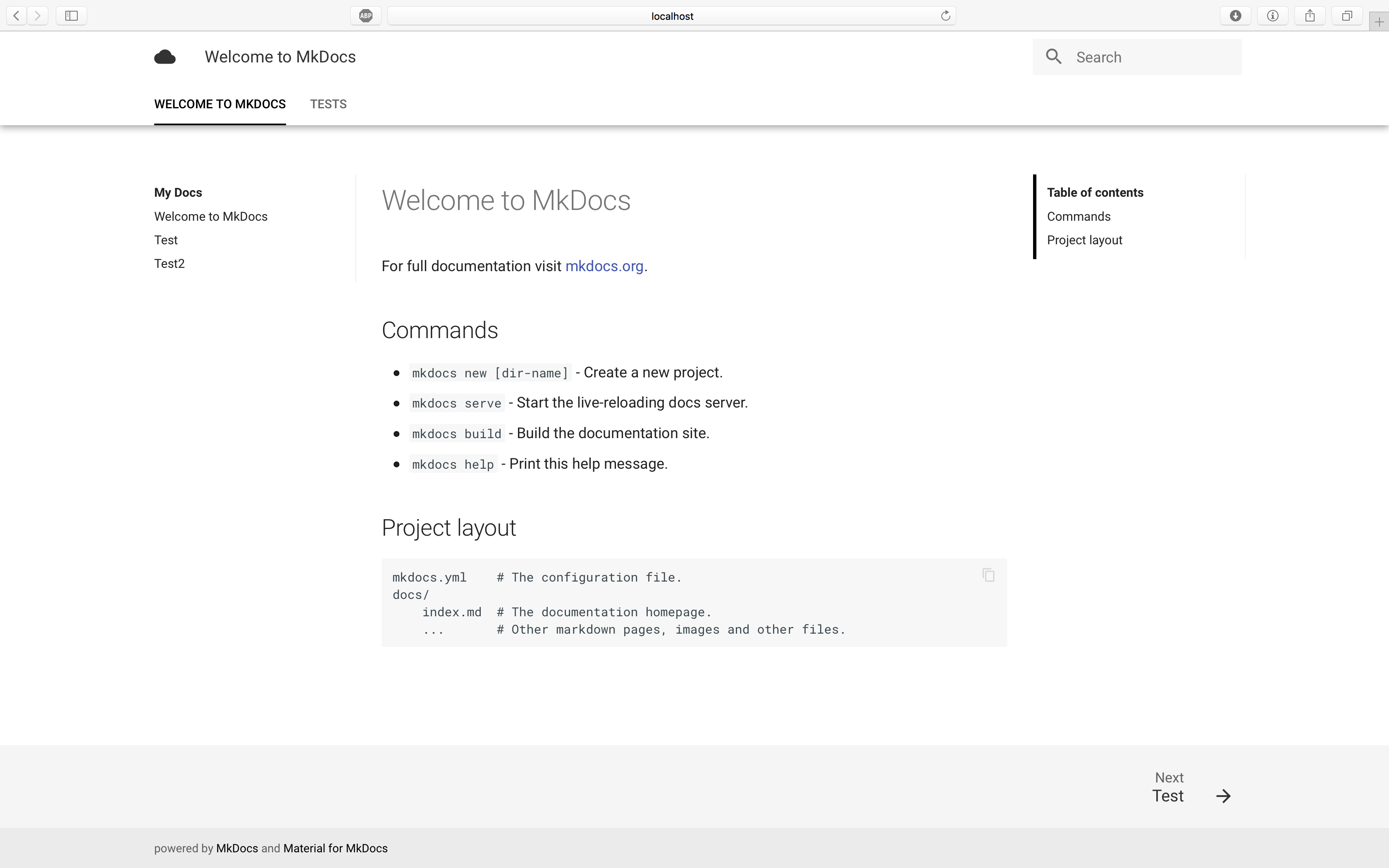
Task: Click the Share icon in the toolbar
Action: [x=1309, y=16]
